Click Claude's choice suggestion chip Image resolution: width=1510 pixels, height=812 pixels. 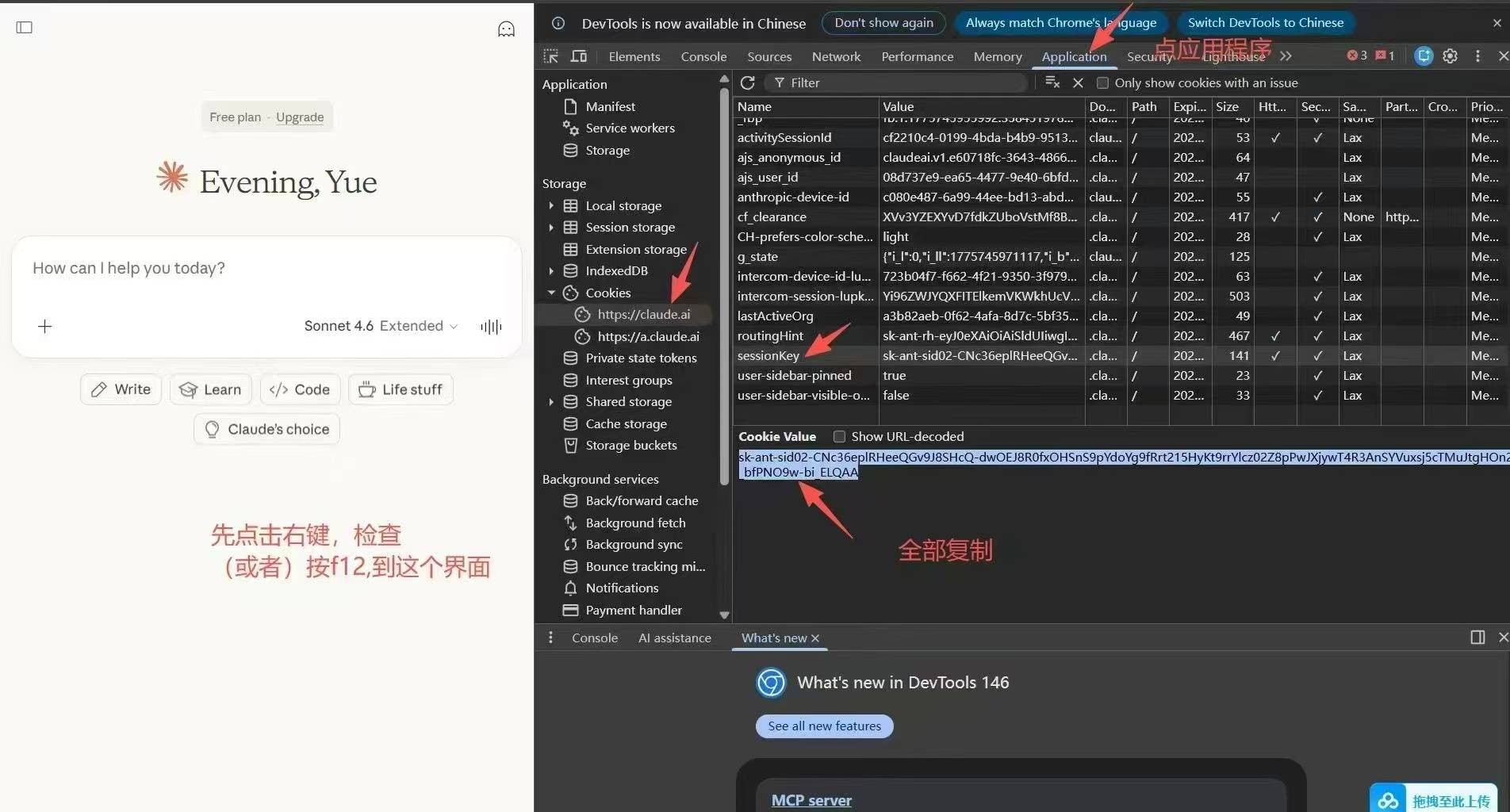click(266, 429)
